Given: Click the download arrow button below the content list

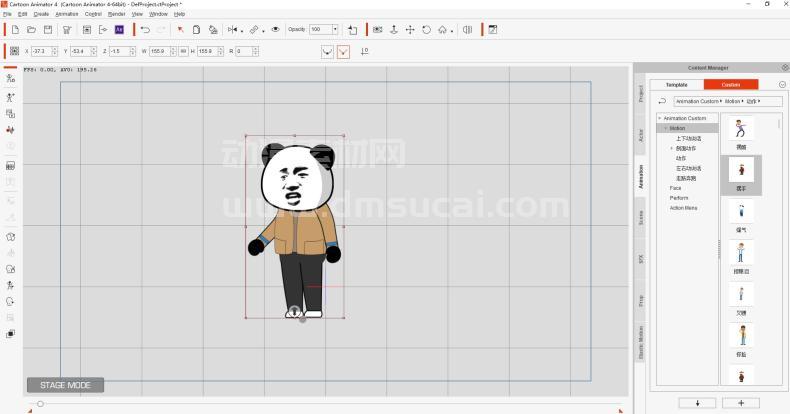Looking at the screenshot, I should coord(697,403).
